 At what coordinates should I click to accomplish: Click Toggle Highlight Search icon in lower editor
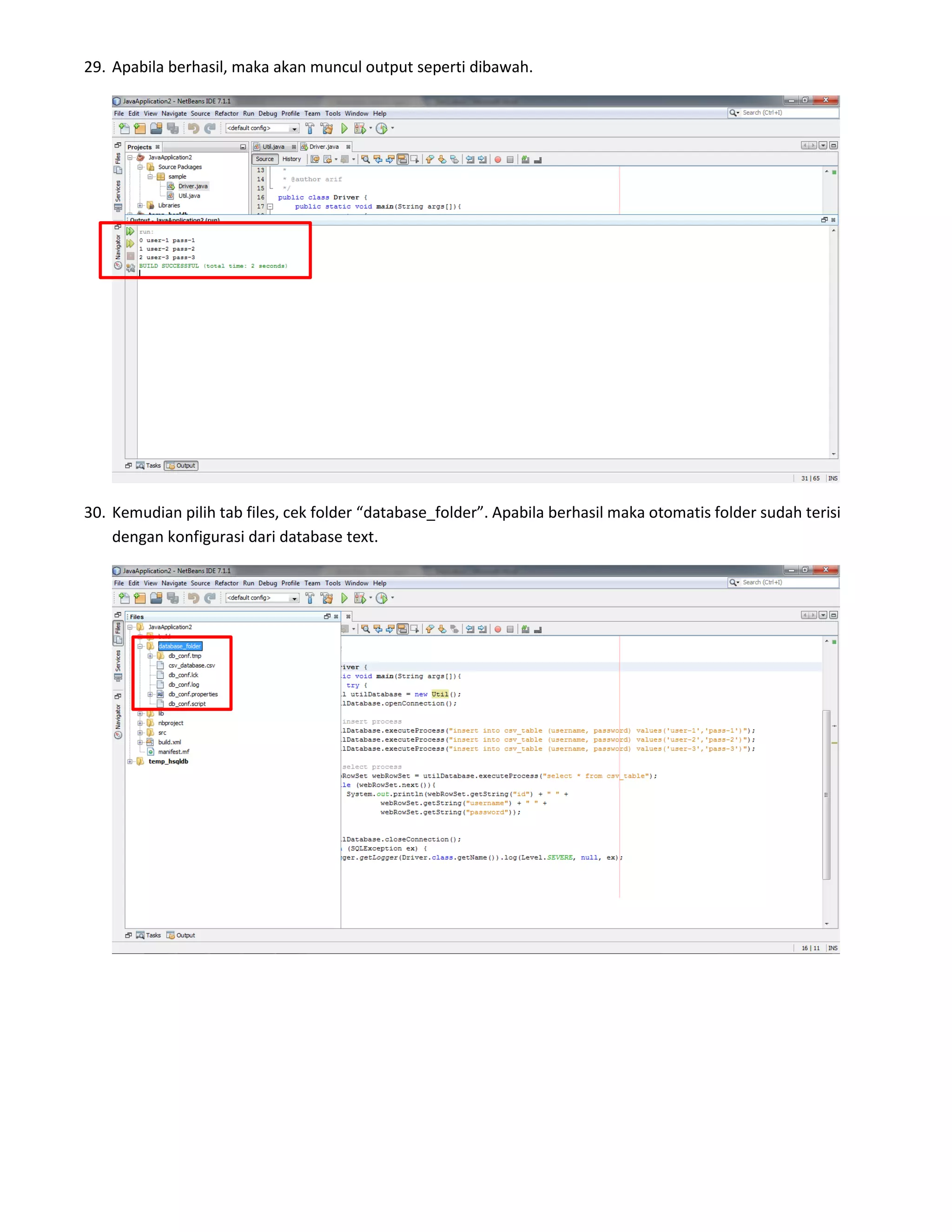(x=403, y=629)
